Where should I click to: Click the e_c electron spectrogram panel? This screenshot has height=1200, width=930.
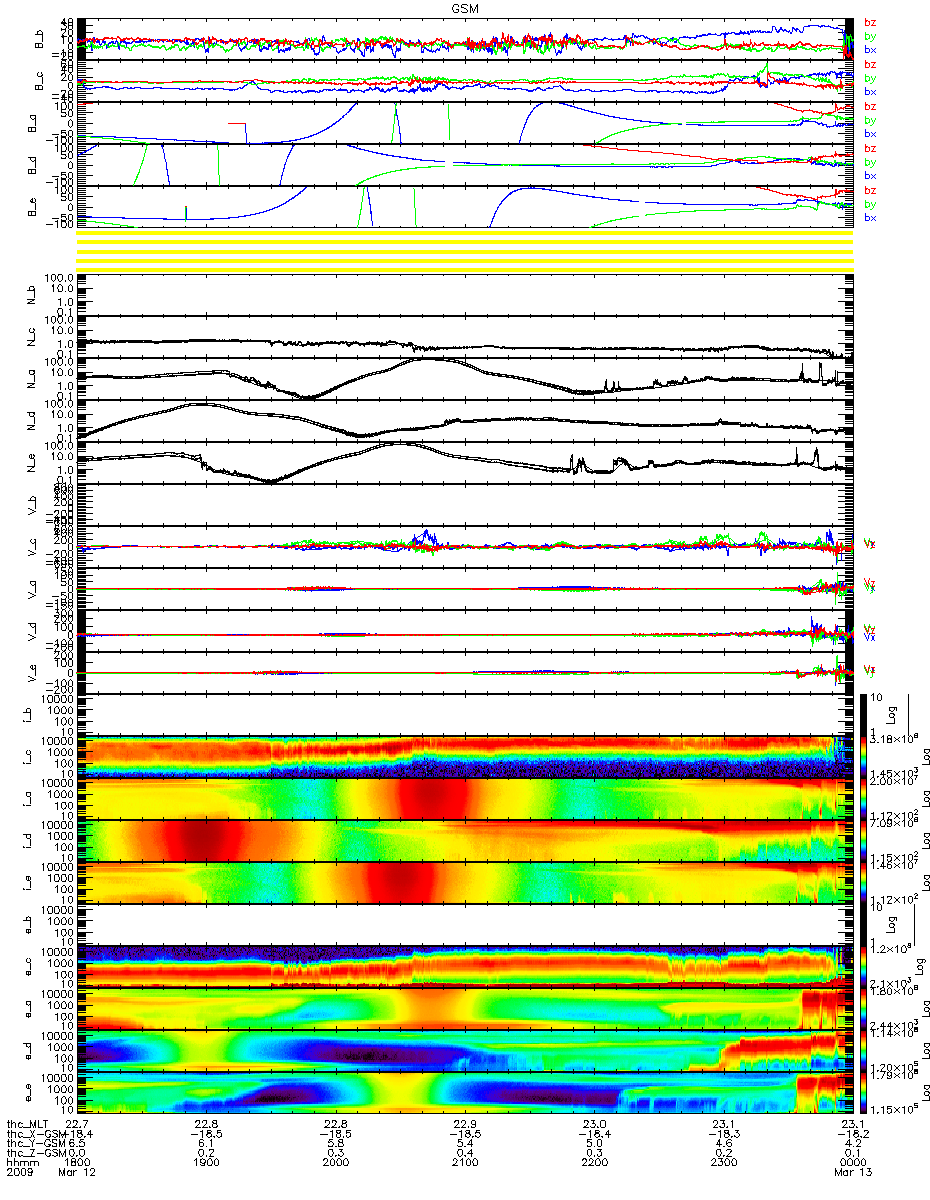(x=463, y=966)
